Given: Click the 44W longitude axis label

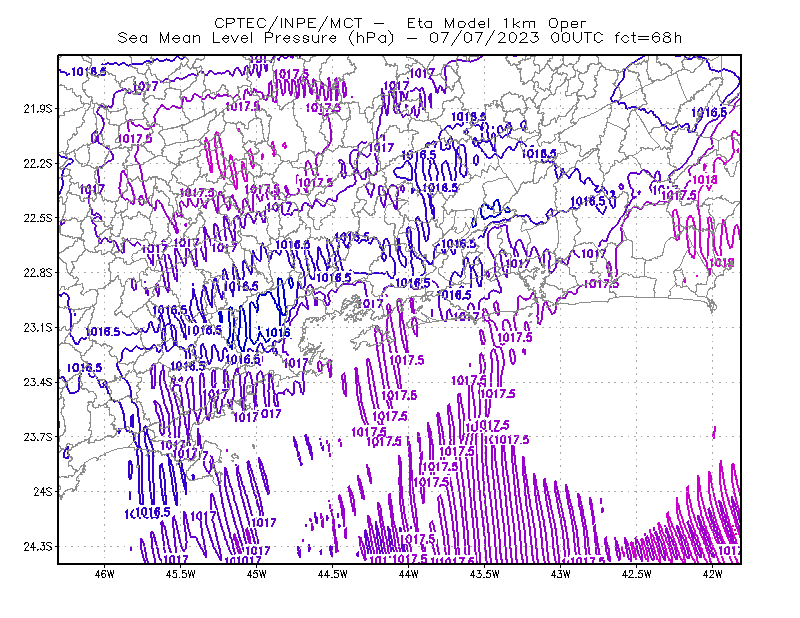Looking at the screenshot, I should click(409, 574).
